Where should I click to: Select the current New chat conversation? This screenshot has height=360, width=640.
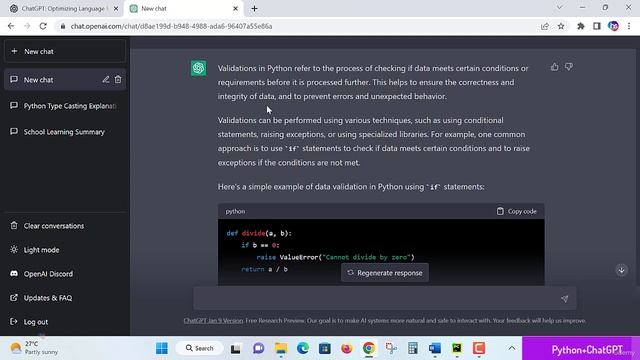pos(65,80)
